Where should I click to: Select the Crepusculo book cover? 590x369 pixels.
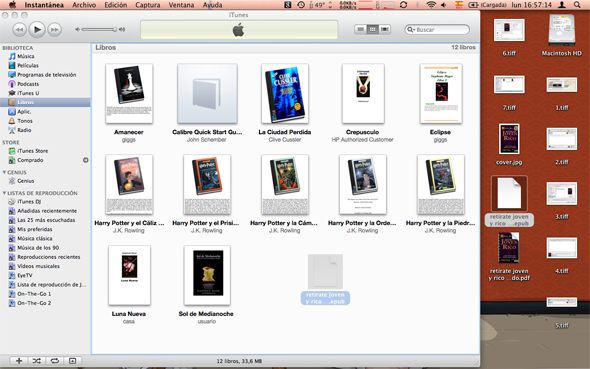click(x=363, y=93)
